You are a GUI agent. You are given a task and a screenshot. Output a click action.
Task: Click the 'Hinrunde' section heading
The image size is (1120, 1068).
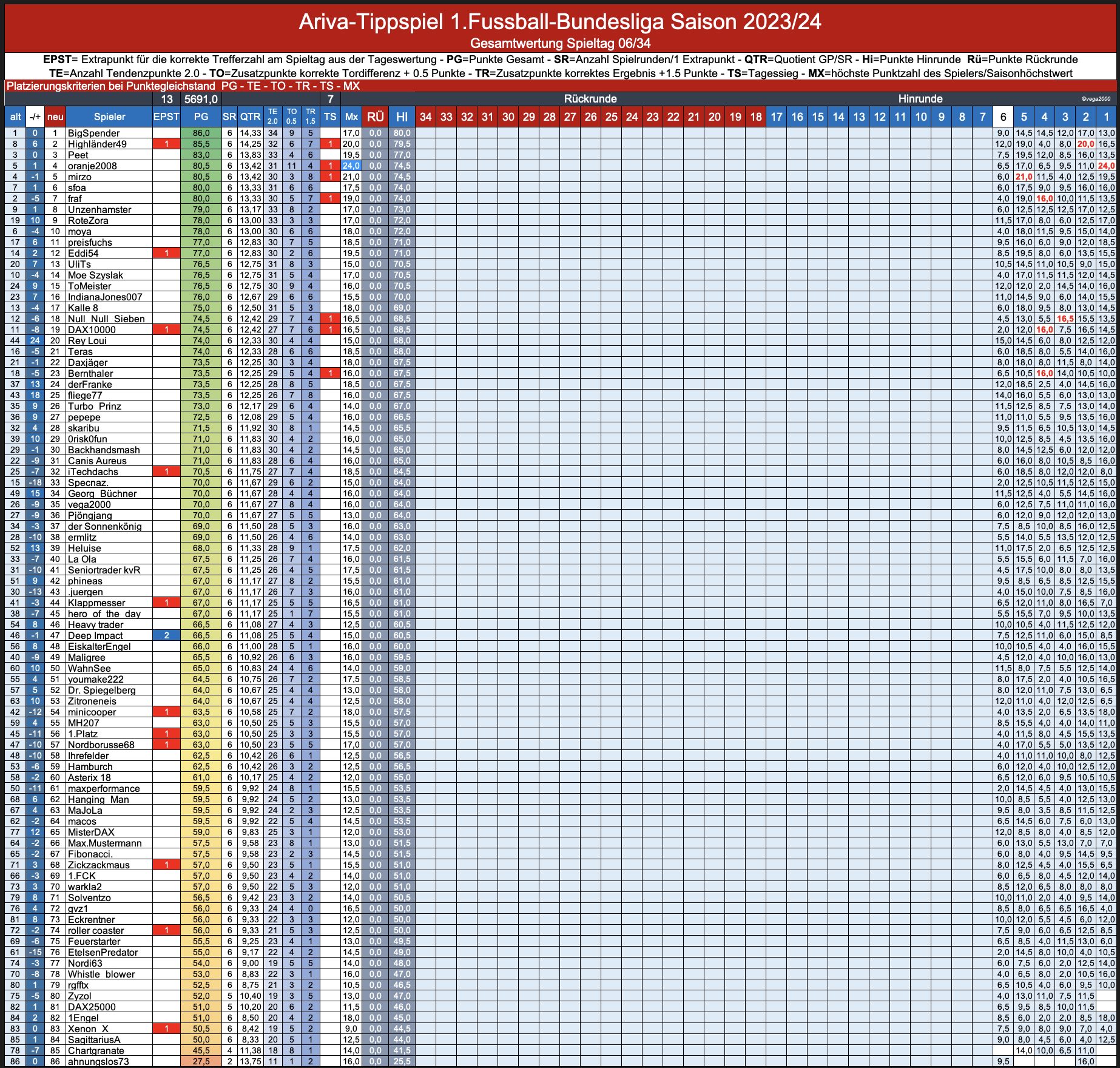point(920,99)
